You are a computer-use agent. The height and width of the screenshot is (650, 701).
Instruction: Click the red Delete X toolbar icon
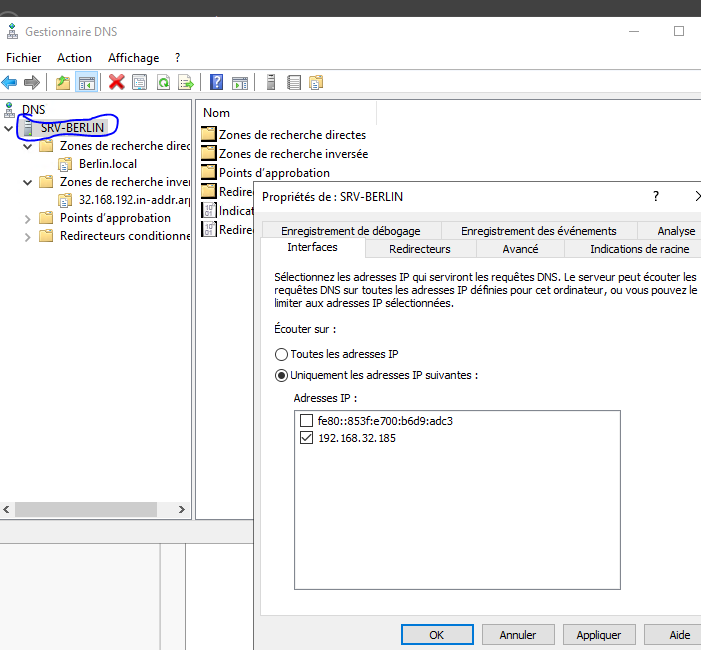point(117,82)
